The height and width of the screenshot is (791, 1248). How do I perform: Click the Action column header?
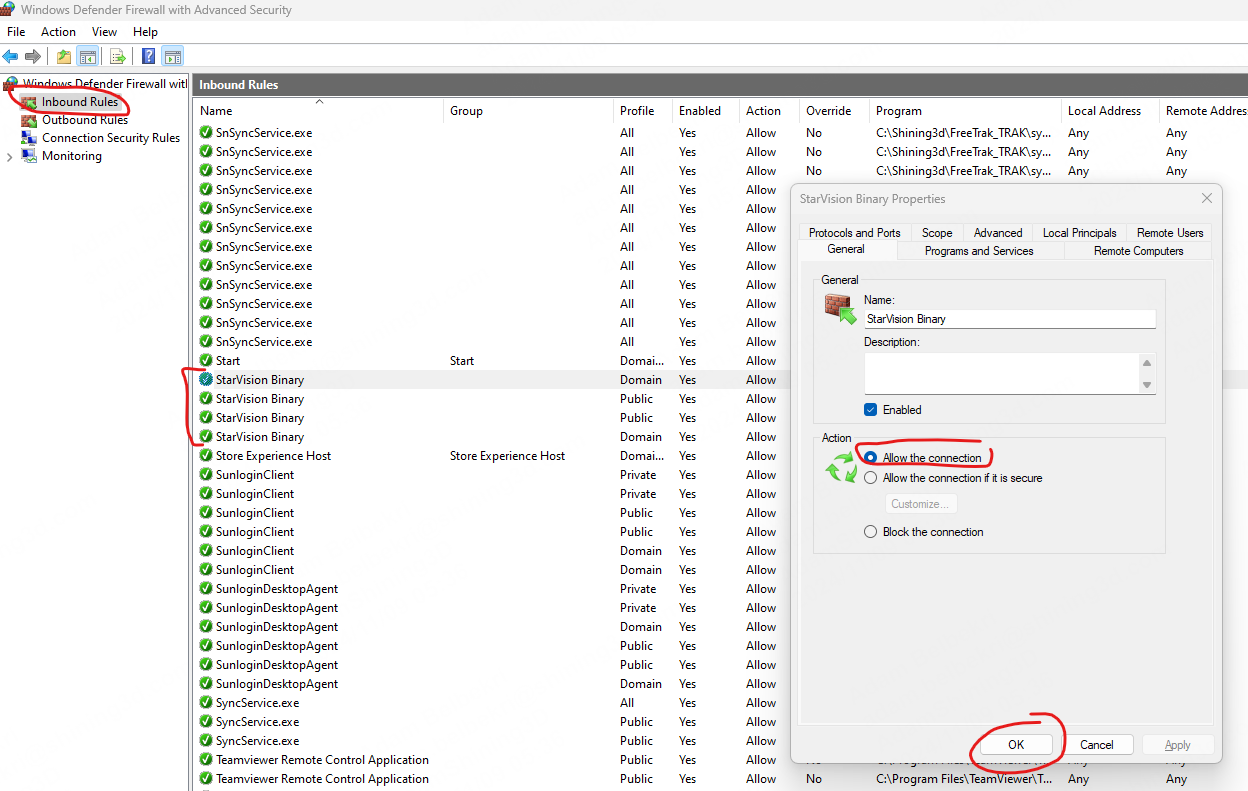[x=770, y=111]
